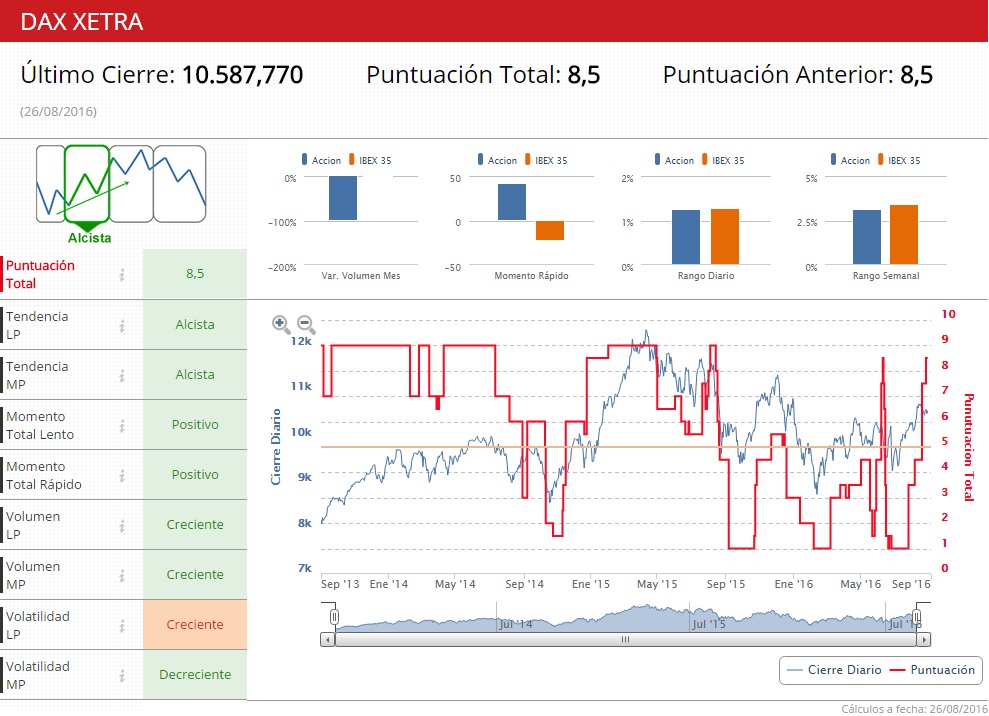Click the Momento Total Lento row label

tap(40, 425)
